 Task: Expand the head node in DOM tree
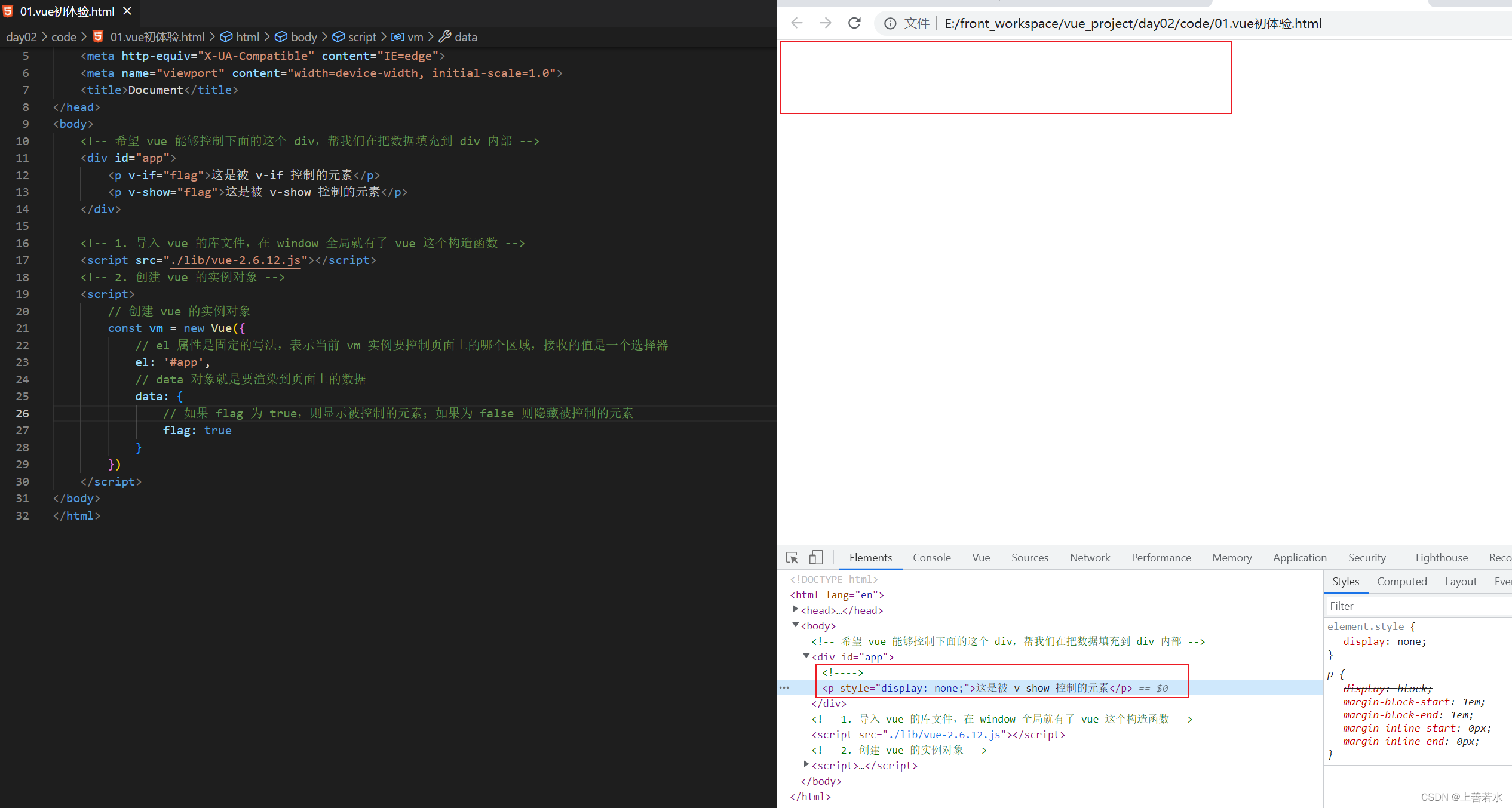[795, 610]
